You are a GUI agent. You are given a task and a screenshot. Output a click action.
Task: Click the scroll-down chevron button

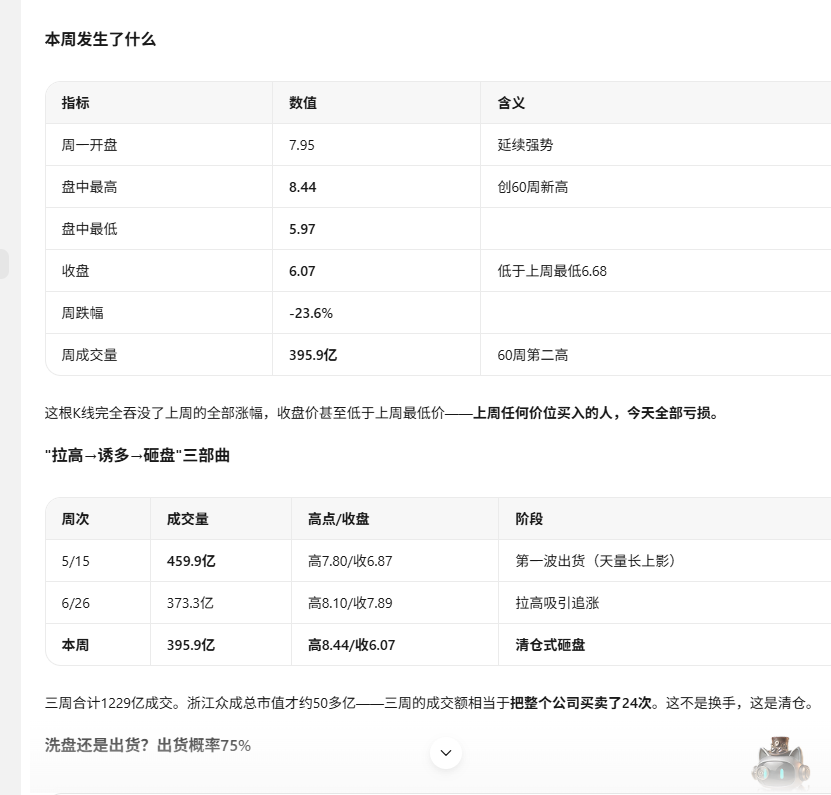(x=446, y=753)
